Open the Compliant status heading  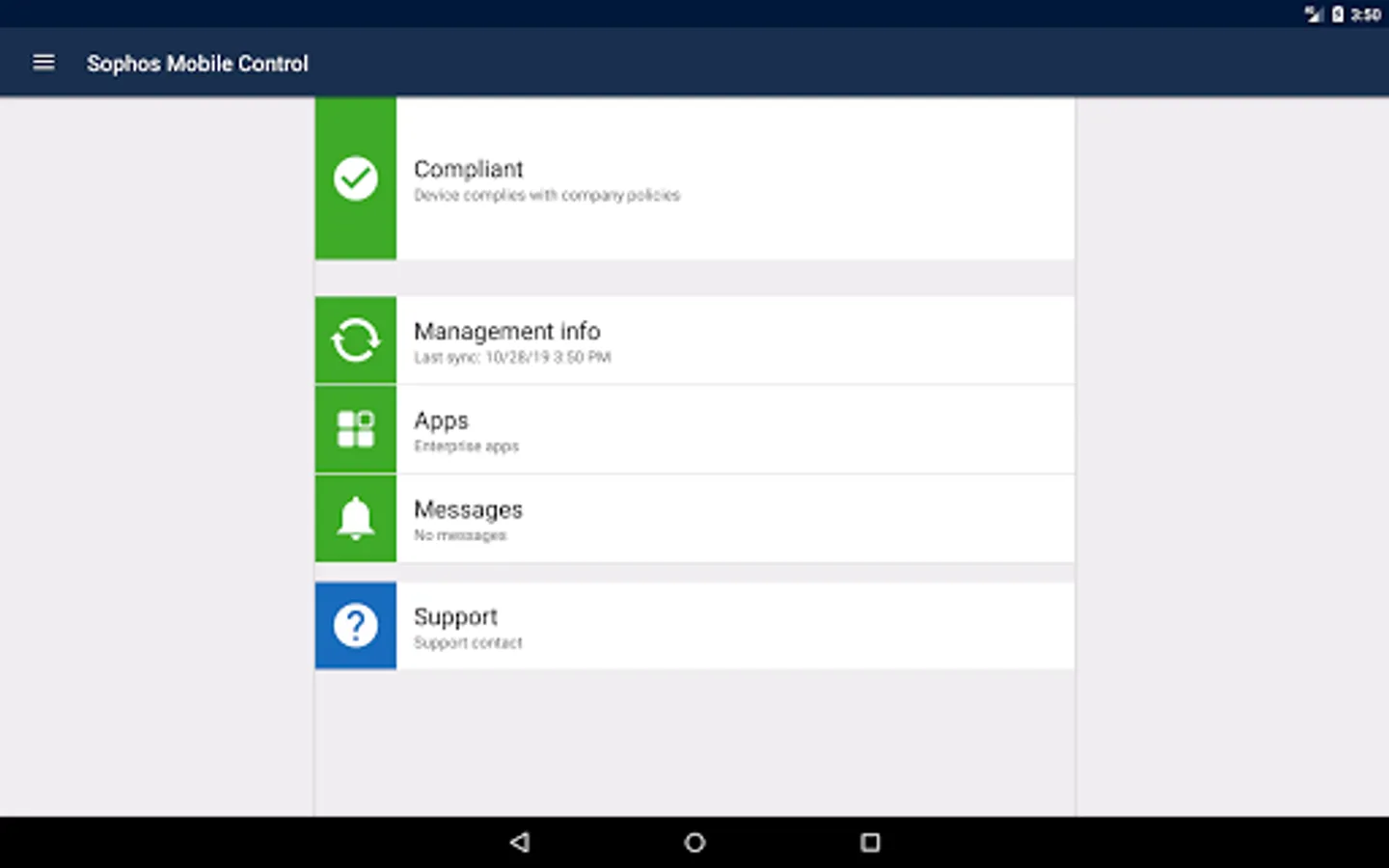469,169
